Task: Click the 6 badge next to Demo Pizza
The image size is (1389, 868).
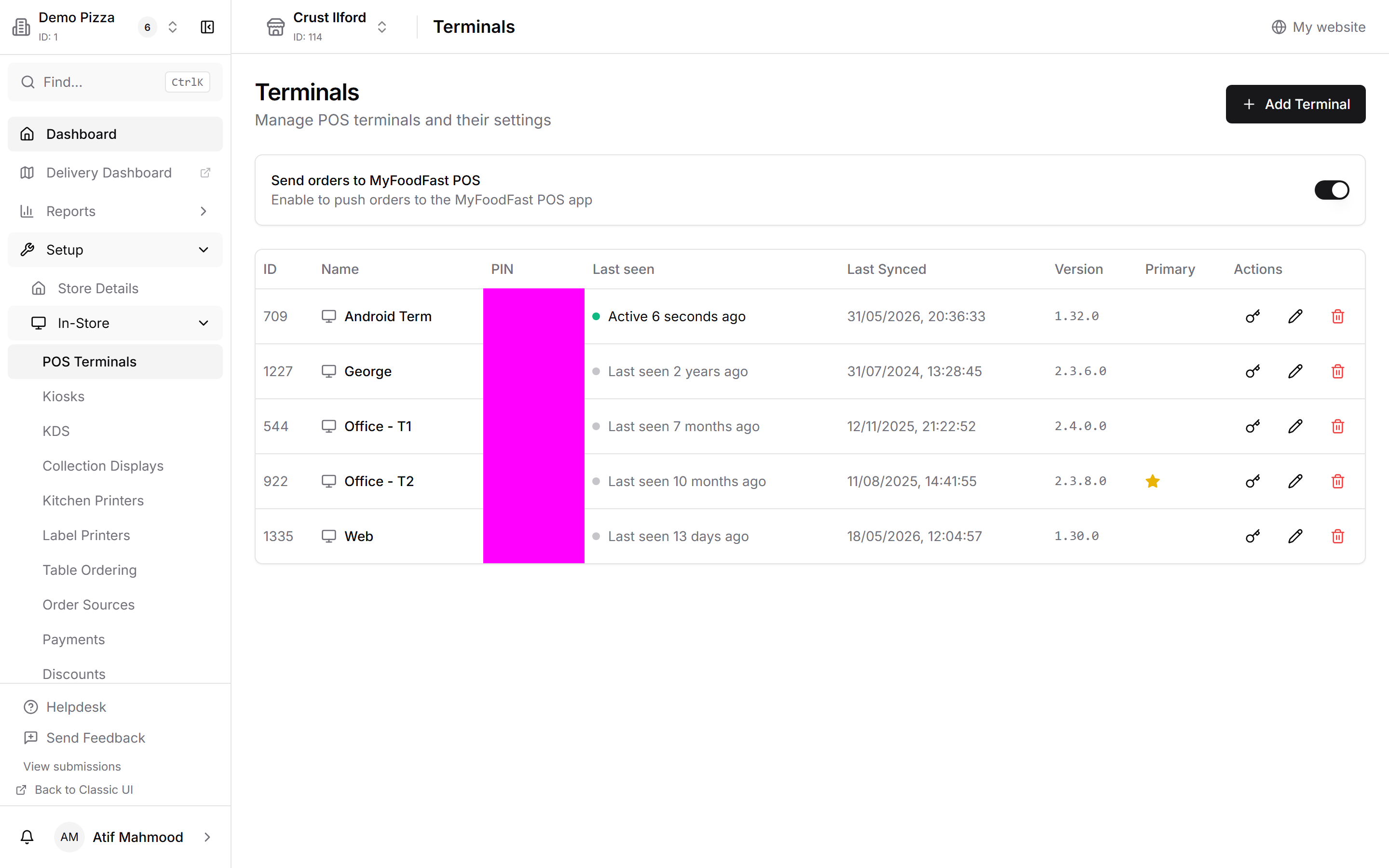Action: (147, 27)
